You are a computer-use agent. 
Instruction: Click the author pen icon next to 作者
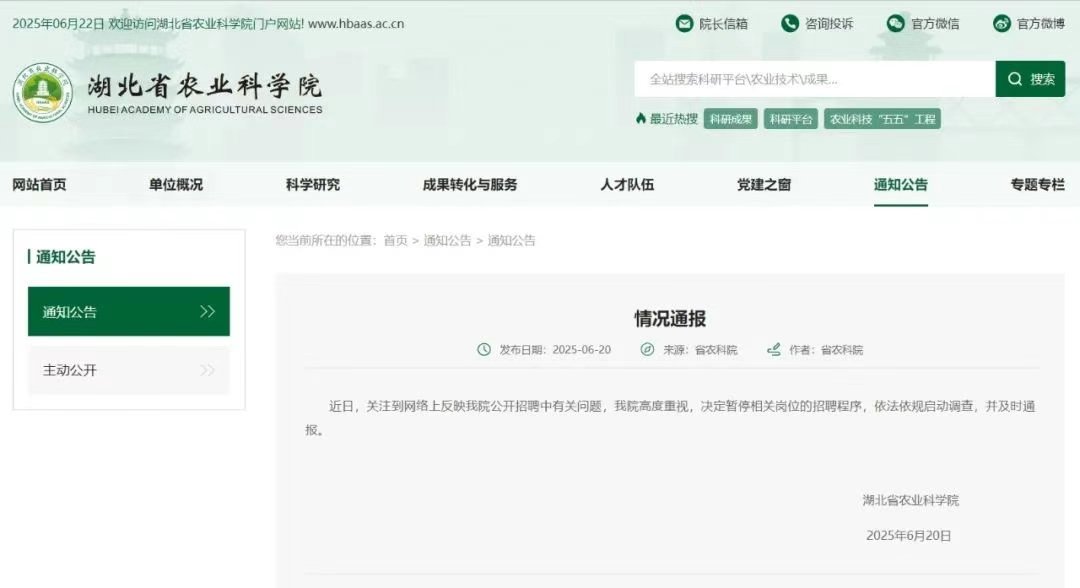773,350
